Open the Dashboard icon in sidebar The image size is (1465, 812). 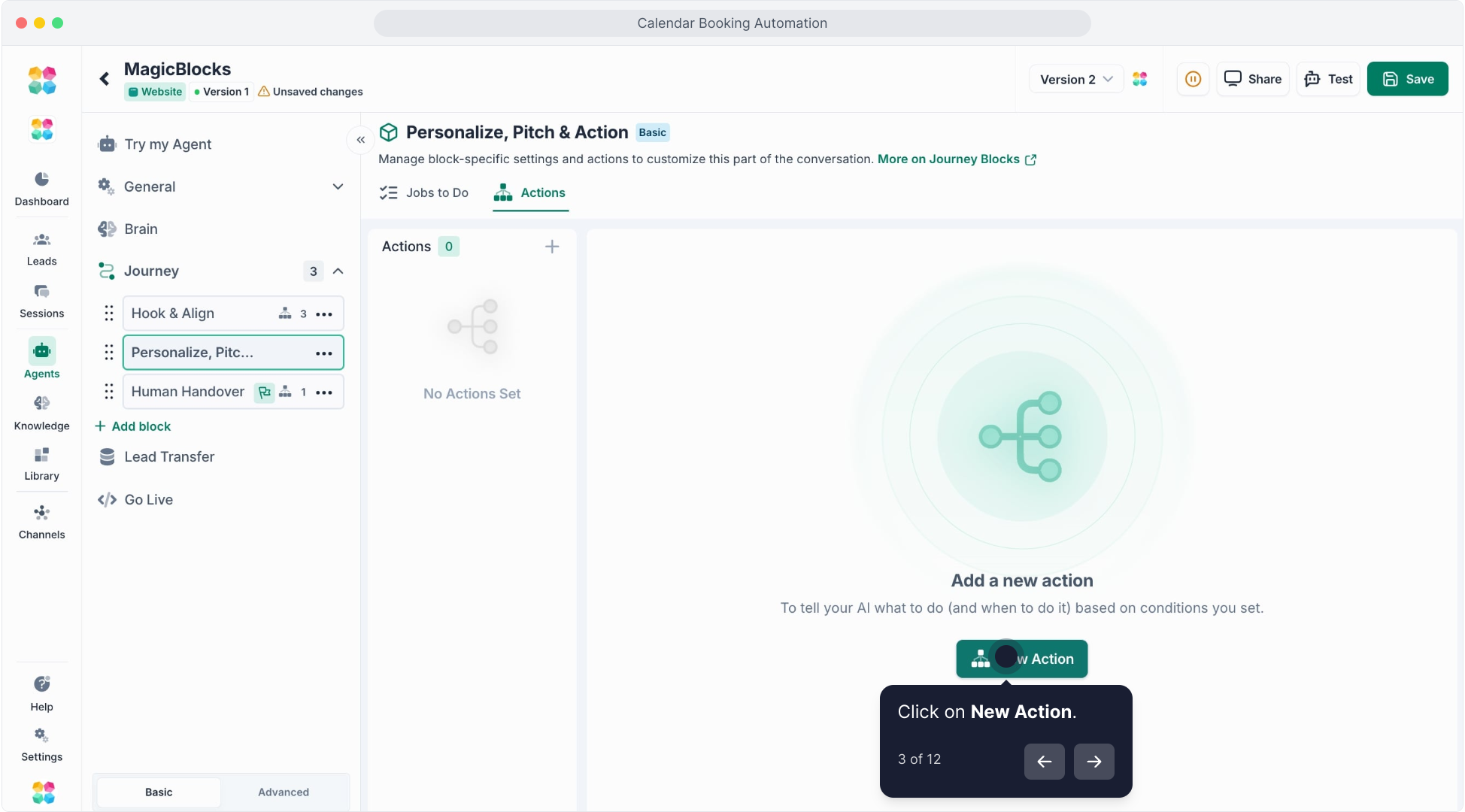[41, 179]
